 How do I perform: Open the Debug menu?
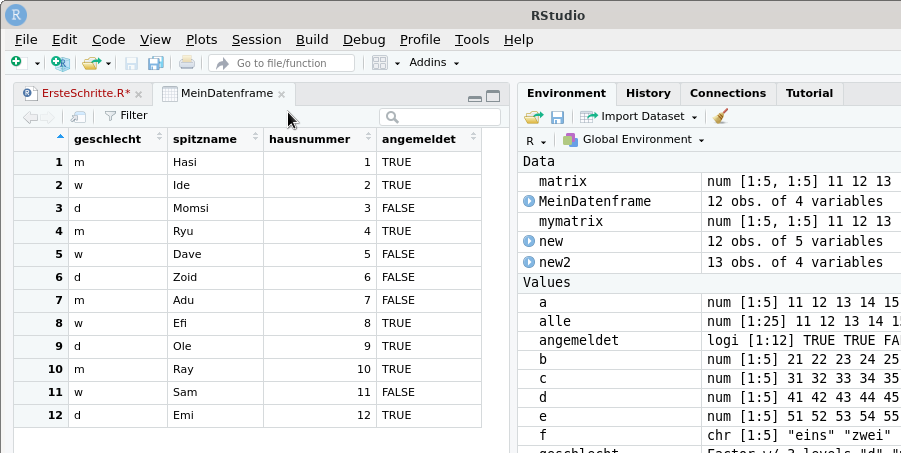pyautogui.click(x=364, y=40)
